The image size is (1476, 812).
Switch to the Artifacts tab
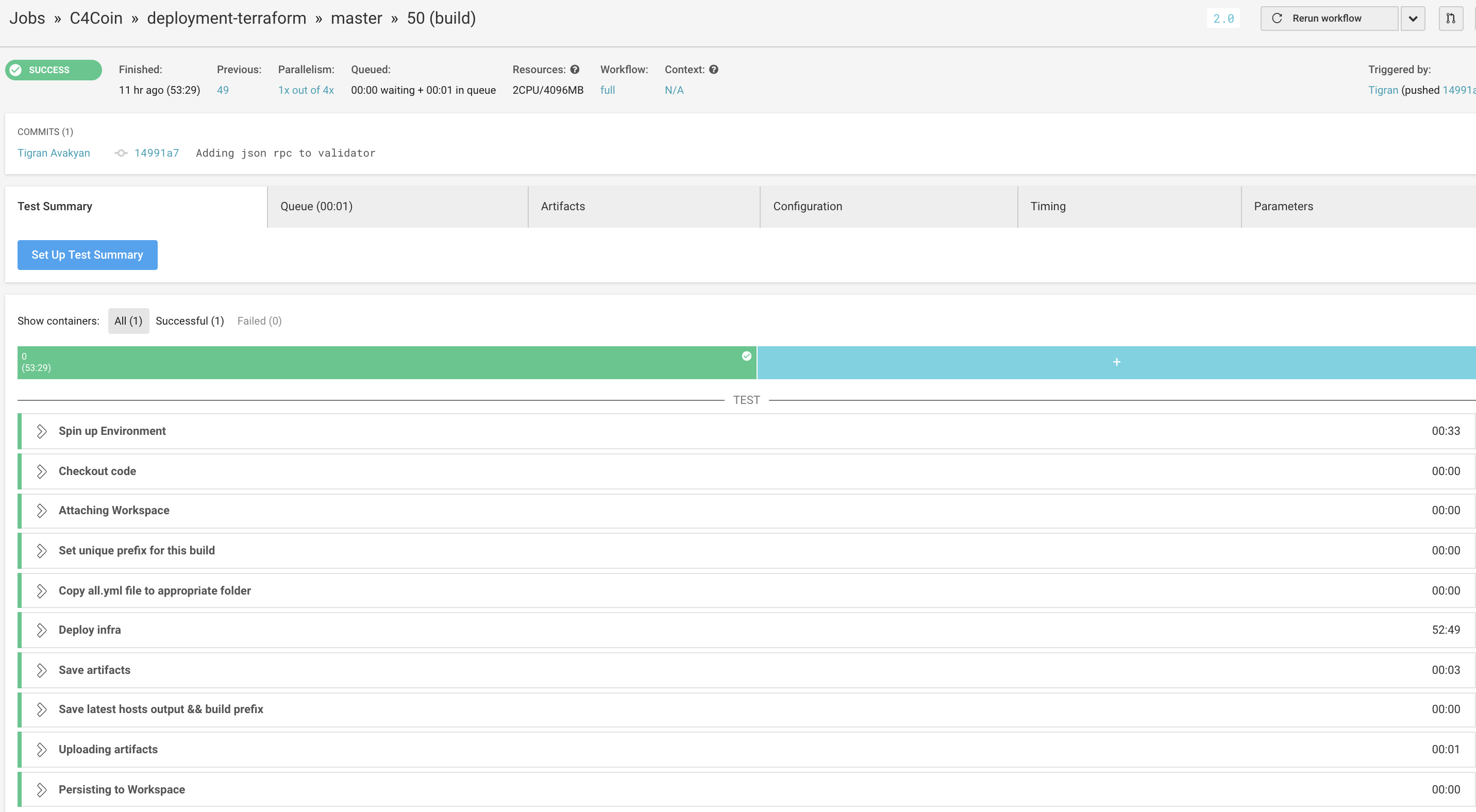(x=563, y=206)
